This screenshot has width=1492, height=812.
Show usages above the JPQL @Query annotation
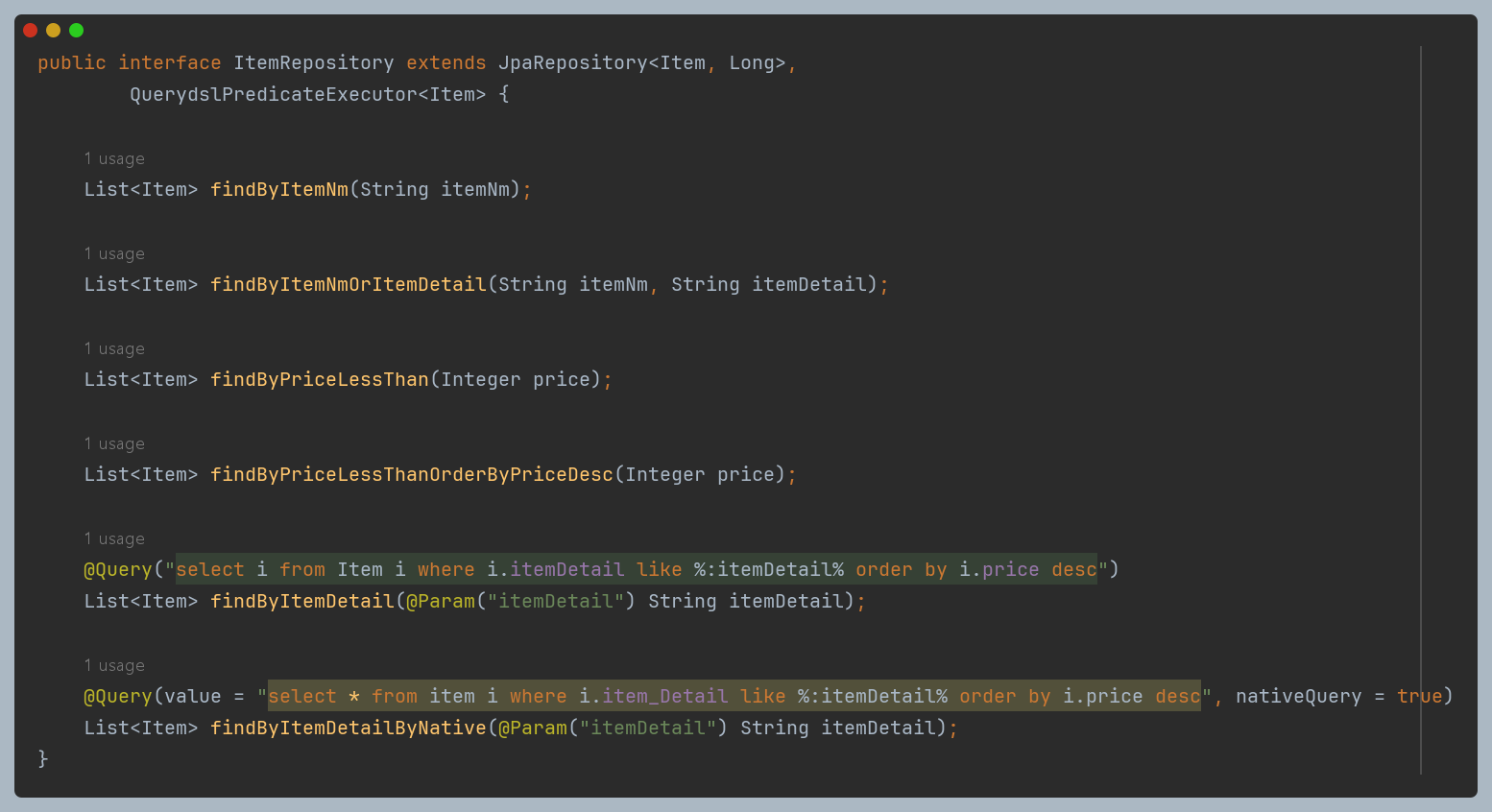point(114,538)
